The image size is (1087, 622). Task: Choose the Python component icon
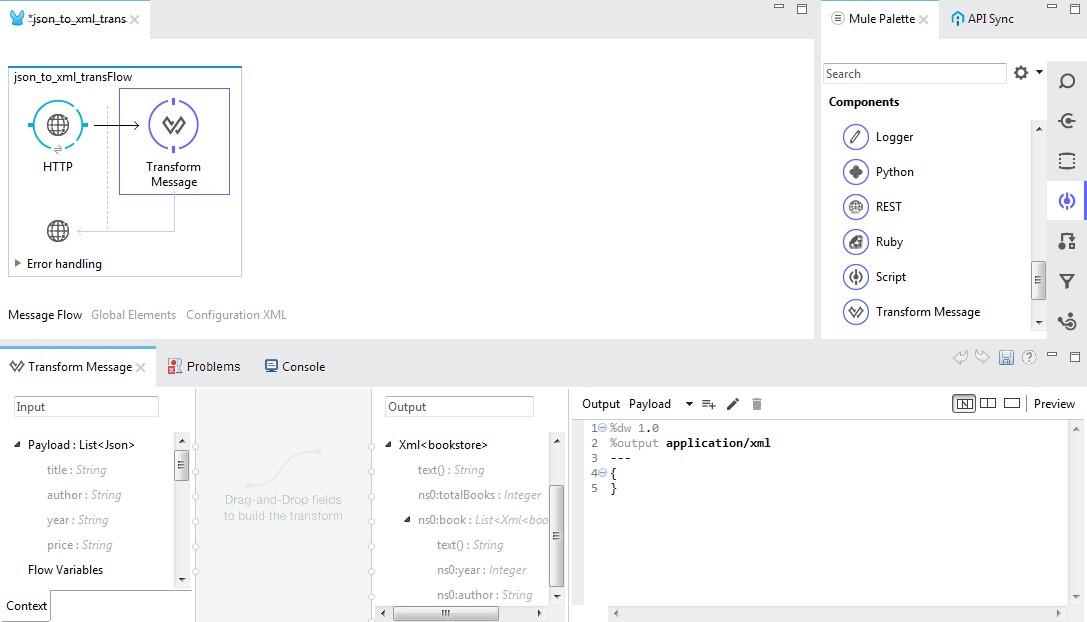[855, 172]
